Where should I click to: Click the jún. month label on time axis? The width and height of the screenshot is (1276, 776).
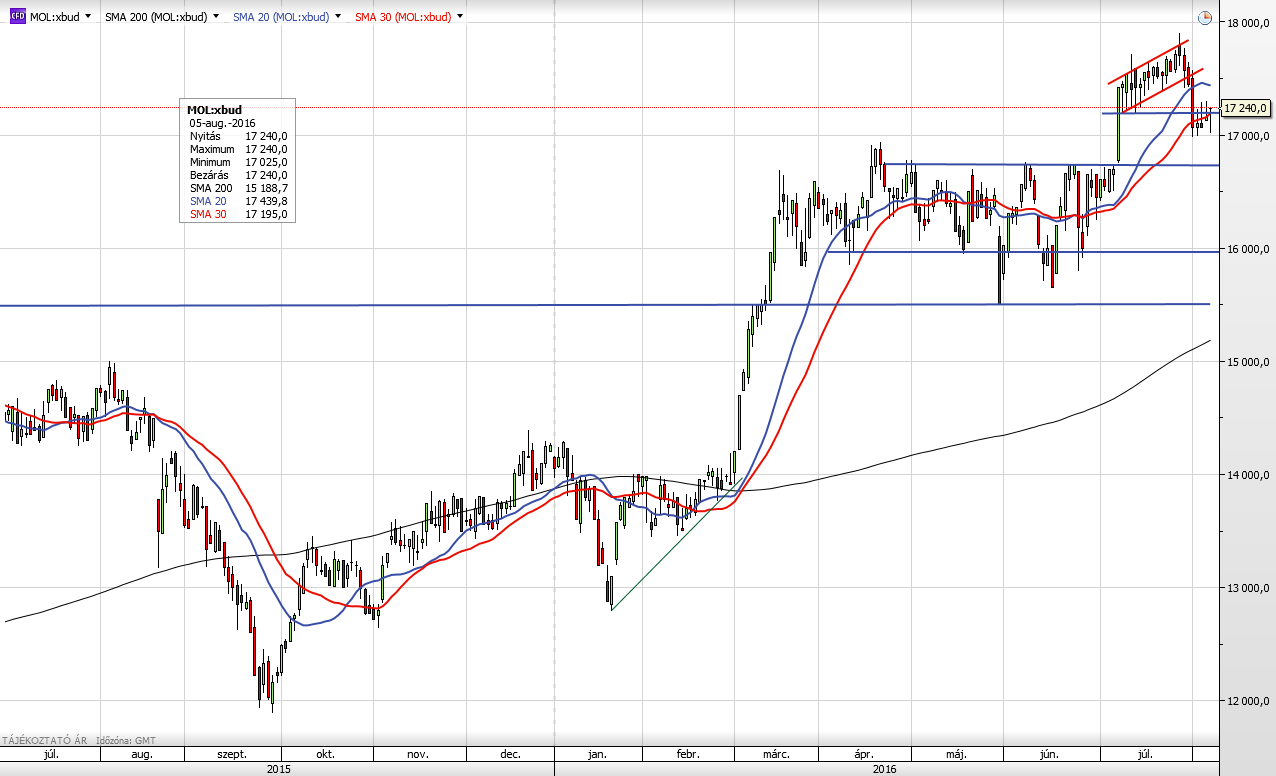1051,754
